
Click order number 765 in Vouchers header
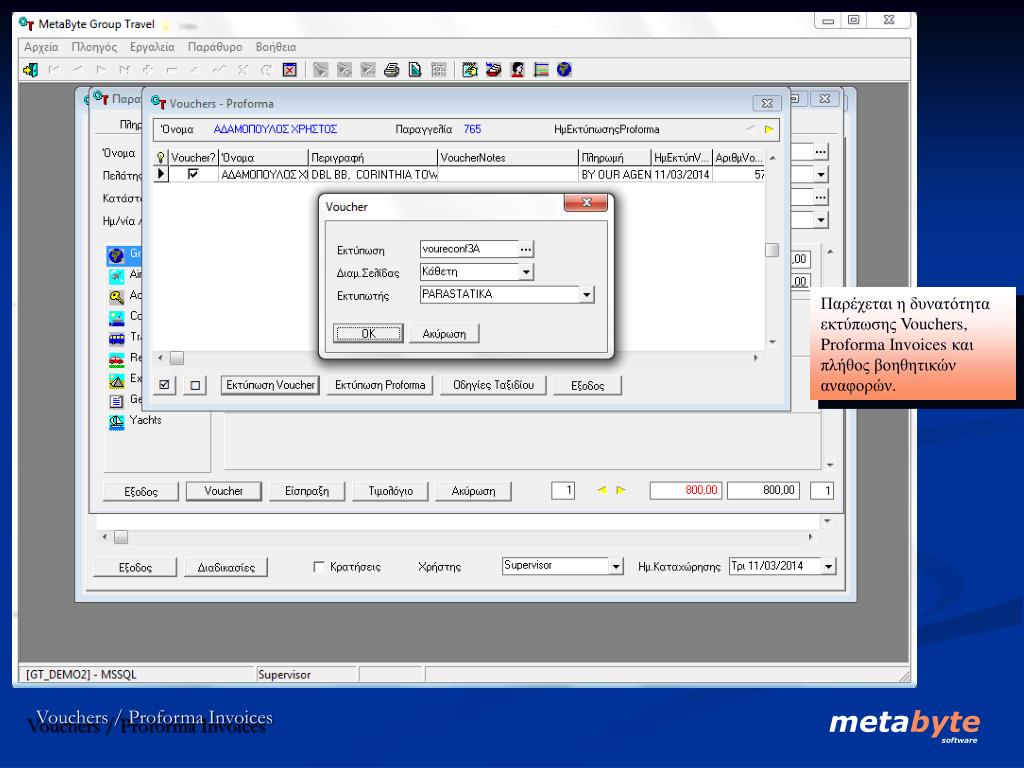[472, 129]
